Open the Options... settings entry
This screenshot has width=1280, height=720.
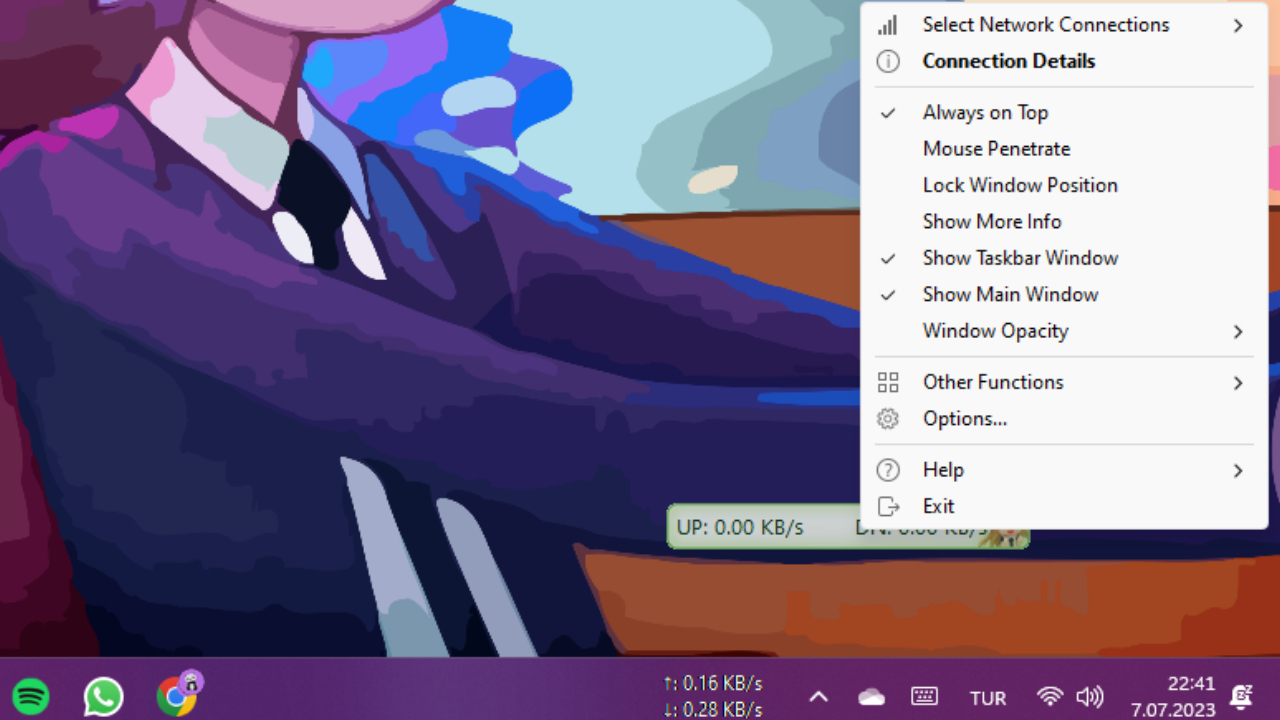pos(964,419)
